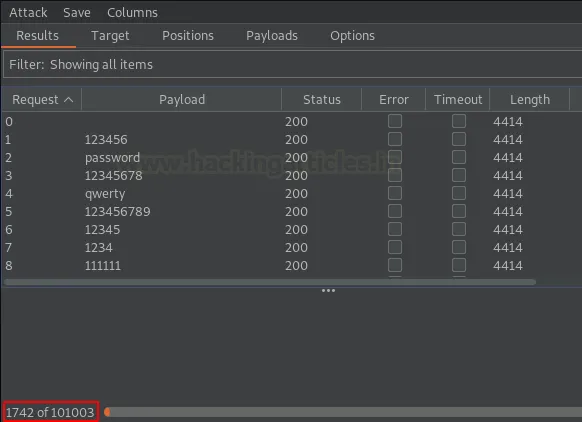The image size is (582, 422).
Task: Switch to the Options tab
Action: coord(352,36)
